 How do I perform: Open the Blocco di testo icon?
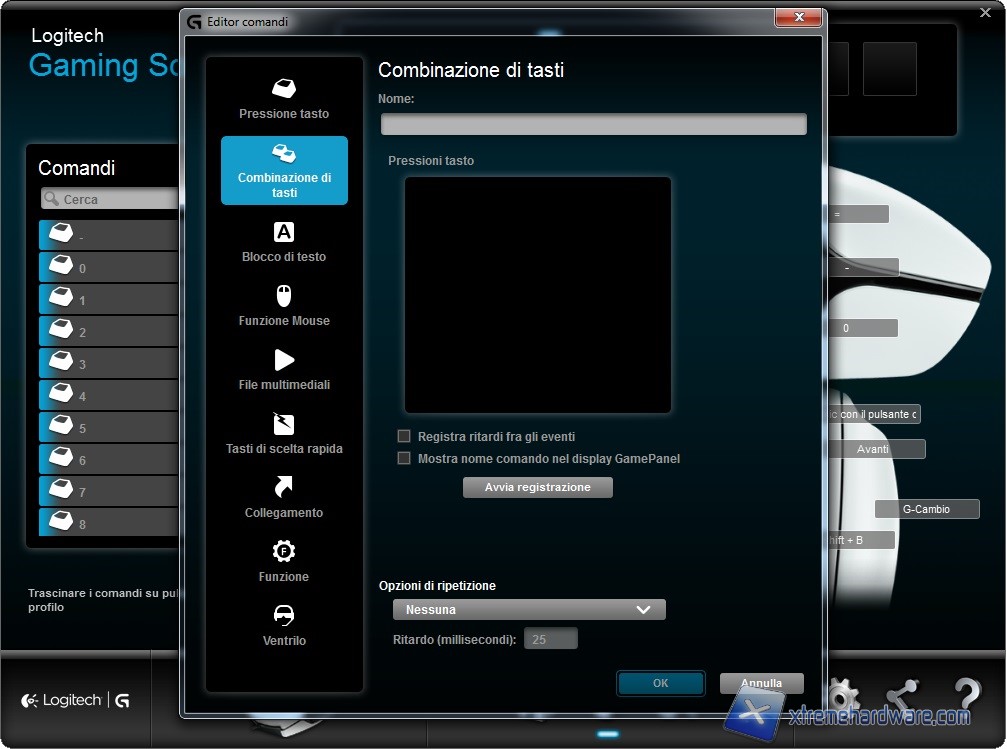(x=284, y=232)
